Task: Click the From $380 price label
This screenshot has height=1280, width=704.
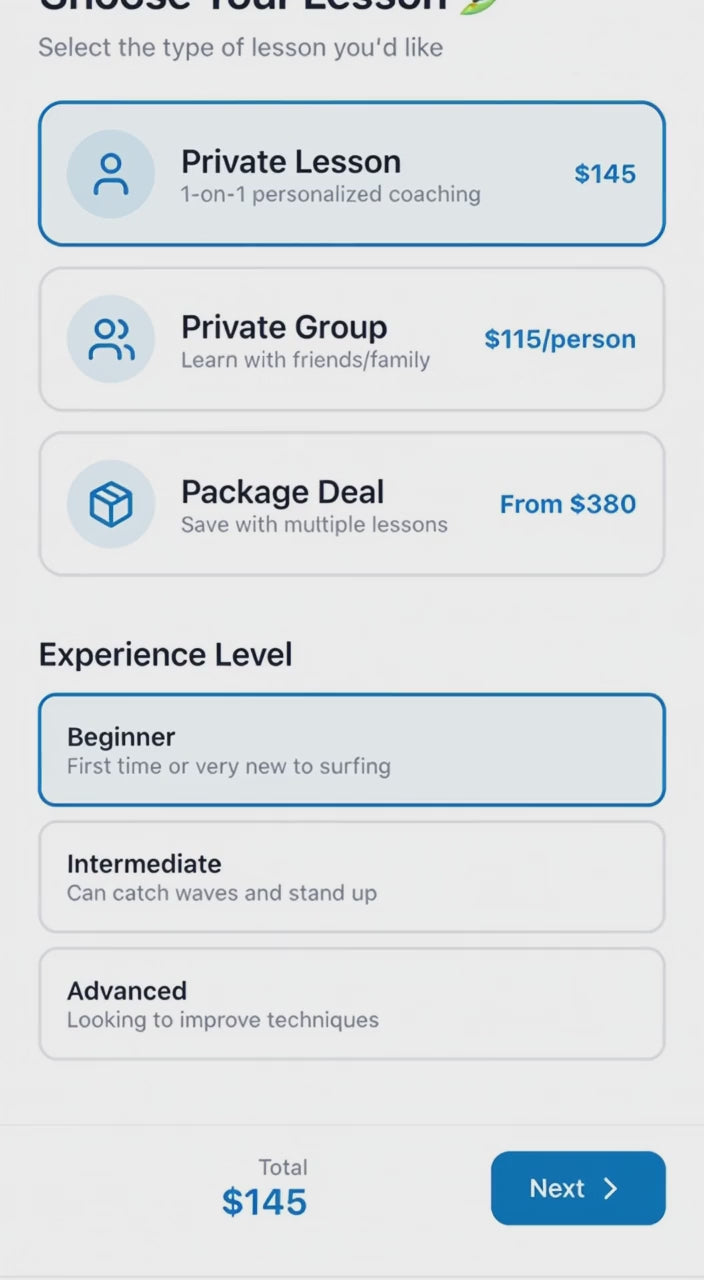Action: coord(568,504)
